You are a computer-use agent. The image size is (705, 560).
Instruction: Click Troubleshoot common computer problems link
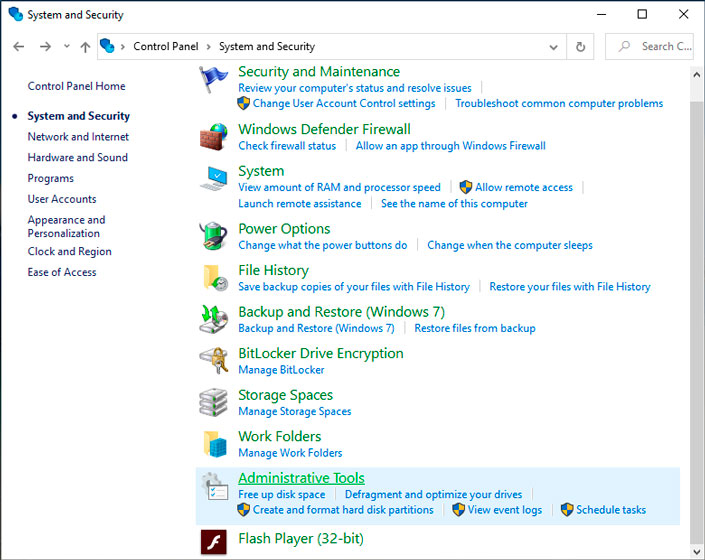tap(559, 103)
